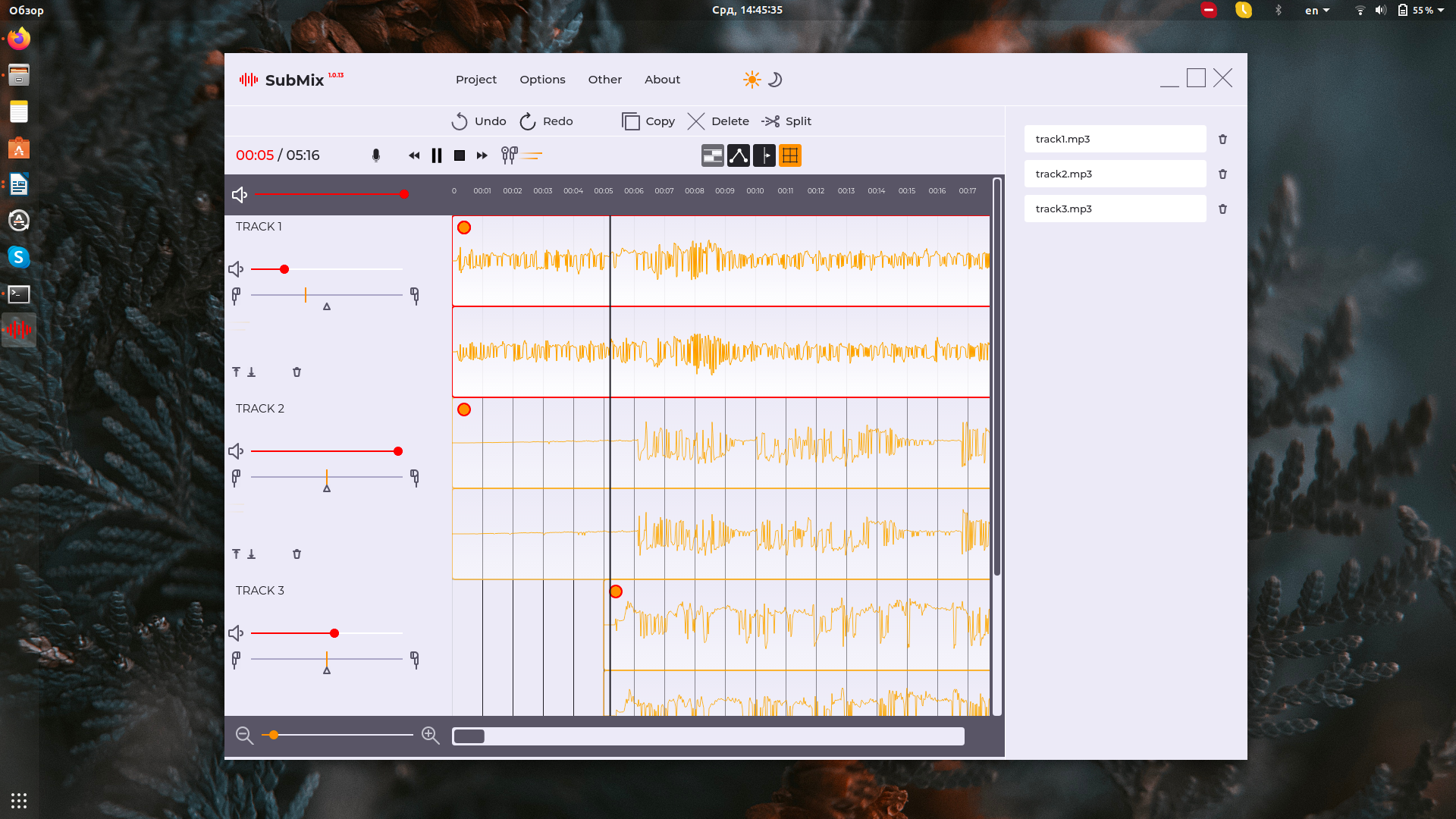The width and height of the screenshot is (1456, 819).
Task: Mute TRACK 2 with its speaker icon
Action: [236, 451]
